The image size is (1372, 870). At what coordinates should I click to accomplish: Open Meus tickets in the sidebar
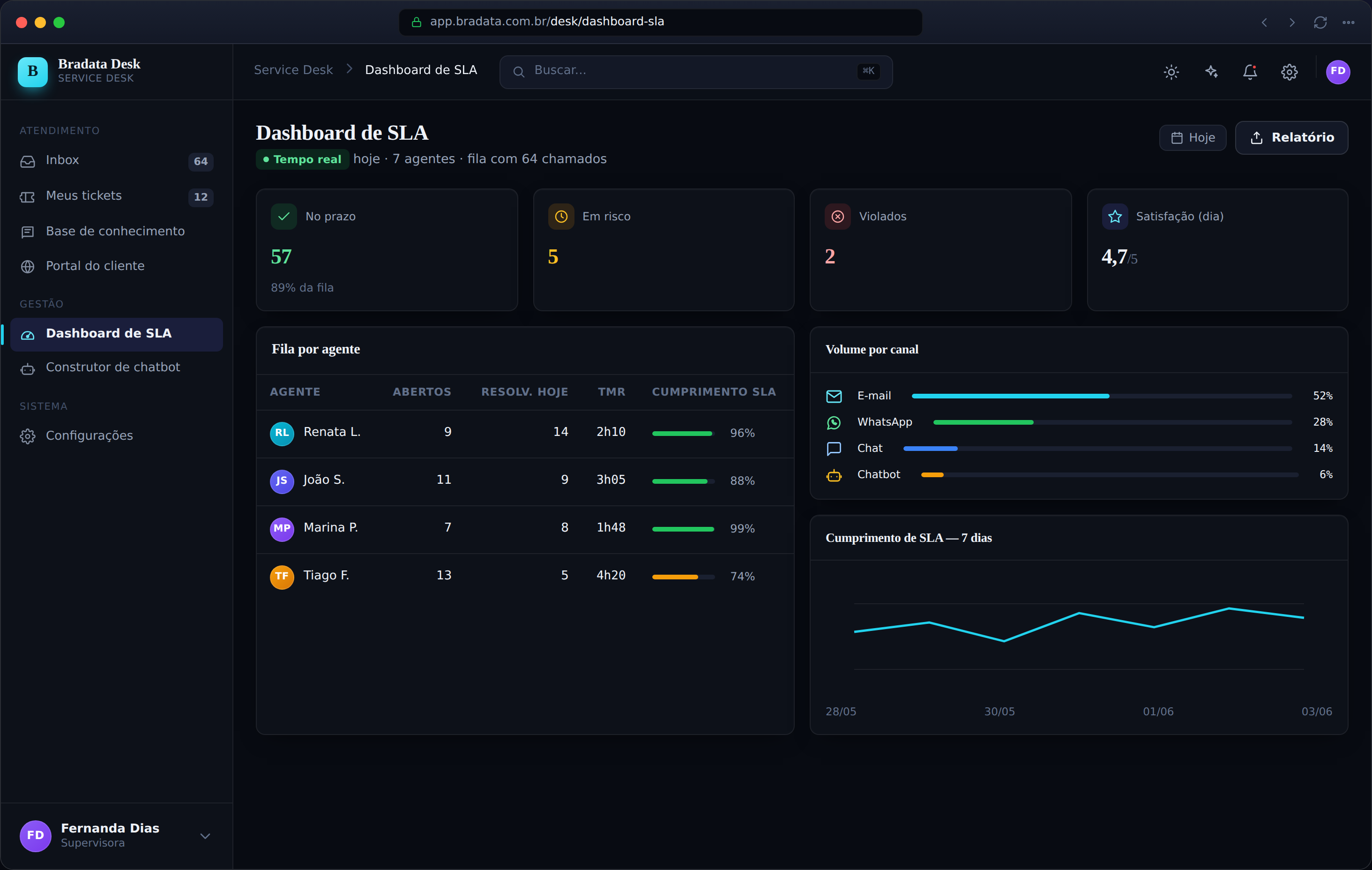click(116, 197)
